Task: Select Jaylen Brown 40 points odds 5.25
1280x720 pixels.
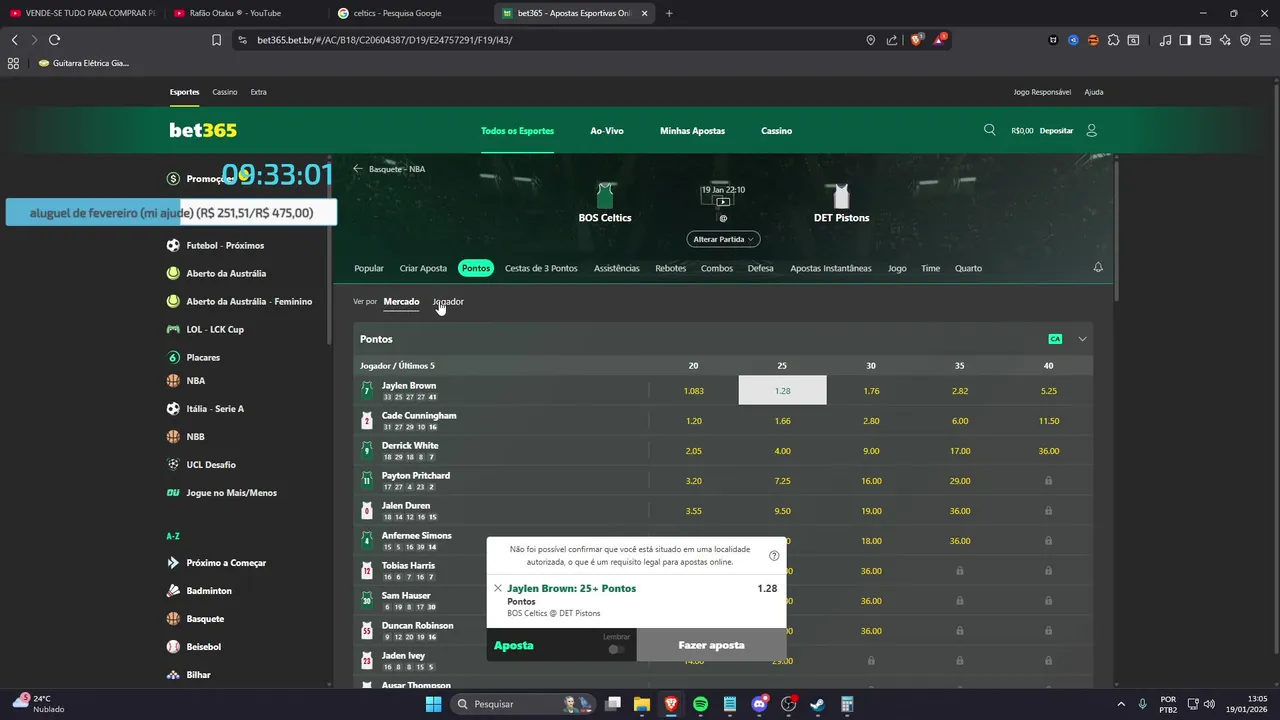Action: point(1048,391)
